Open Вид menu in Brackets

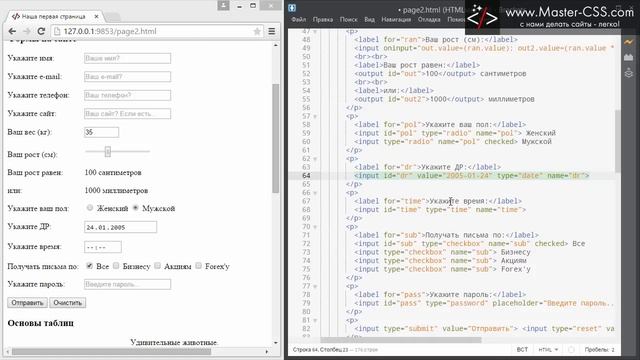coord(369,19)
